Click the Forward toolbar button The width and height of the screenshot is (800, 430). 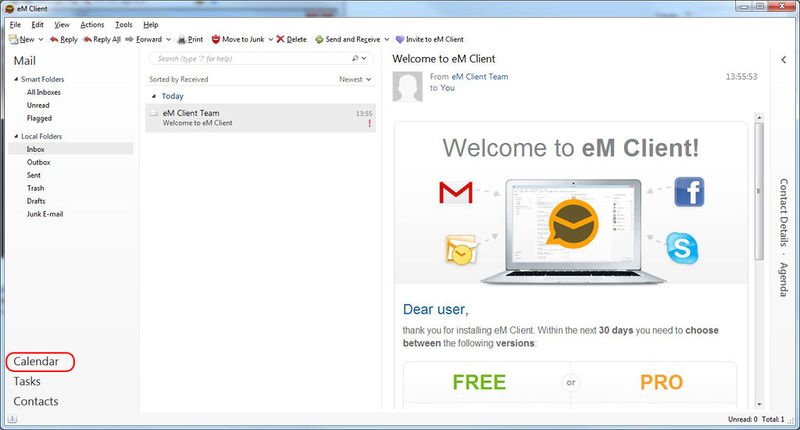(x=143, y=39)
